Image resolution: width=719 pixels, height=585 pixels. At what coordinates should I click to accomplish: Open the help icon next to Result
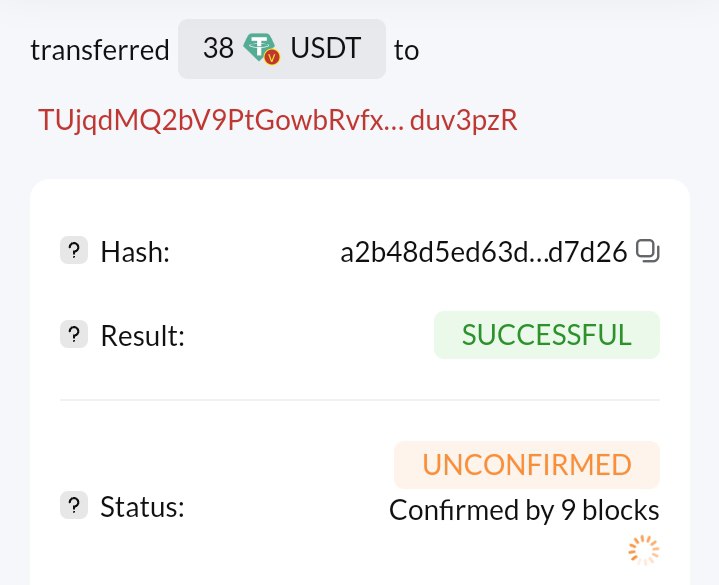click(x=74, y=335)
